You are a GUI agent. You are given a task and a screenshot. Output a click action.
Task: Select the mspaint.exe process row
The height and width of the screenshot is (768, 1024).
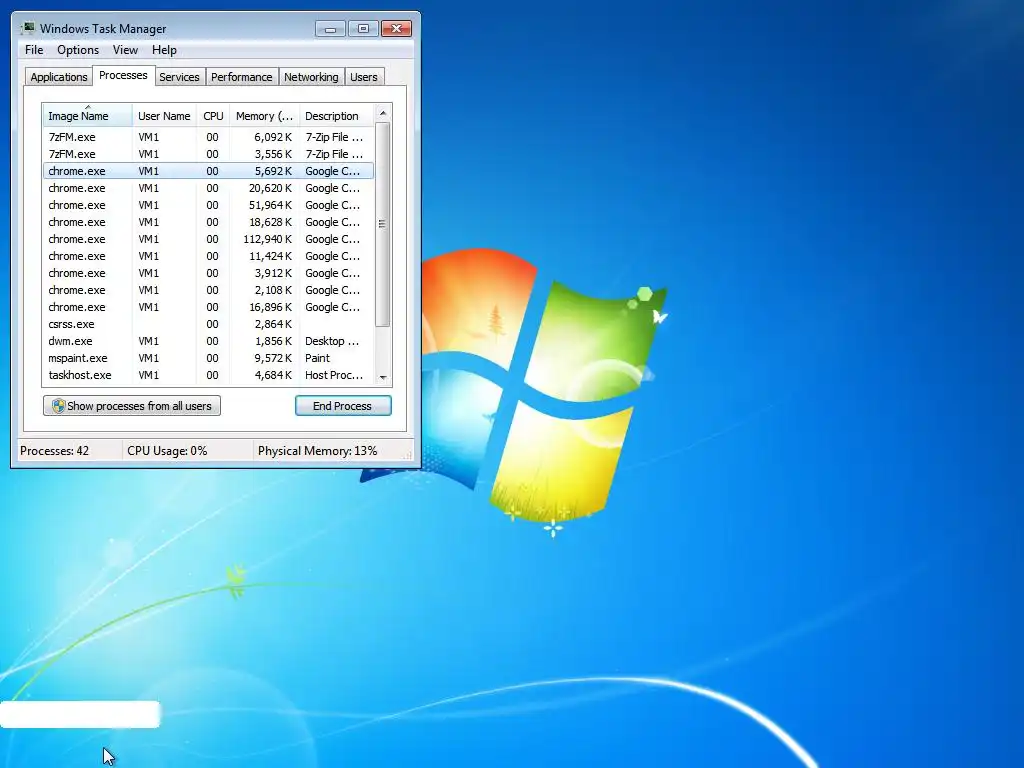click(208, 358)
